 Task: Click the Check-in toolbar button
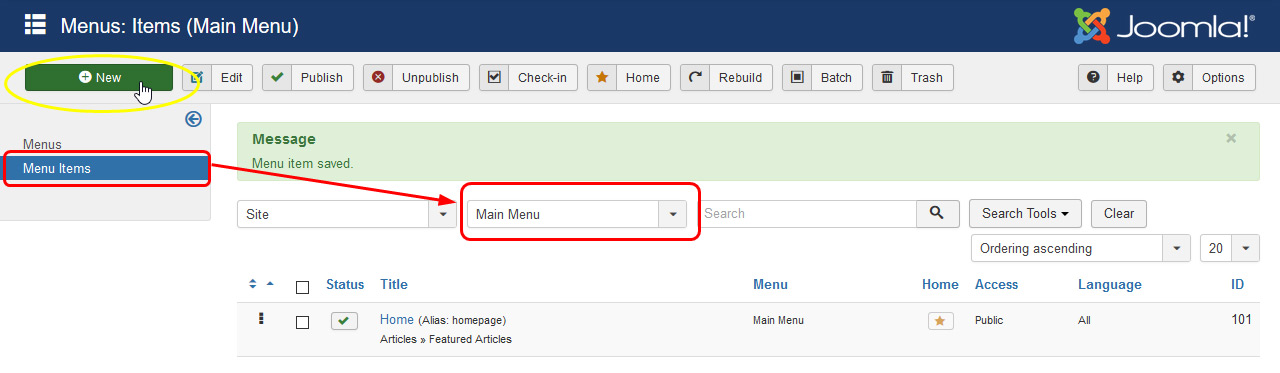tap(528, 77)
